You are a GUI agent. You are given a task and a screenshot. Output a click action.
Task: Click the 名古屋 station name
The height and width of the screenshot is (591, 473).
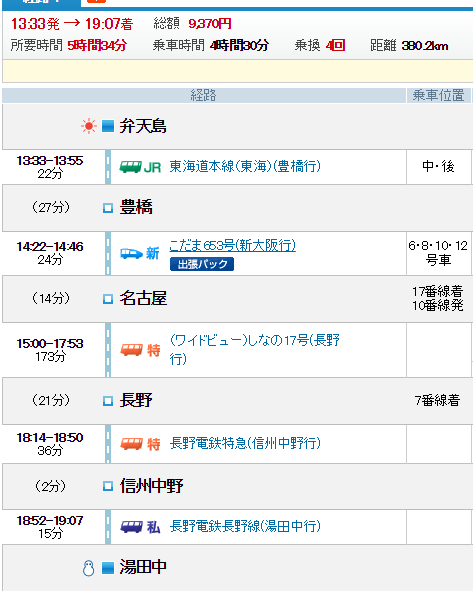click(x=143, y=299)
